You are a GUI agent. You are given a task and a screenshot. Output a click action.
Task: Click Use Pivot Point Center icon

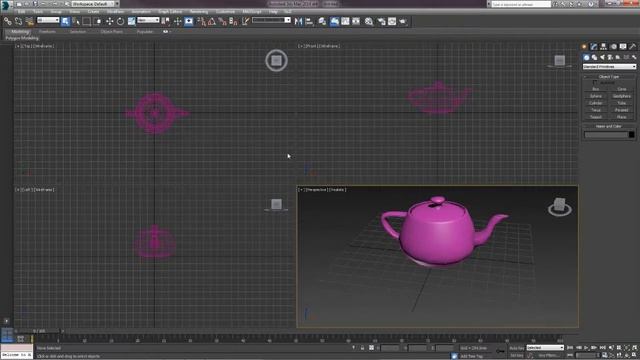click(166, 21)
